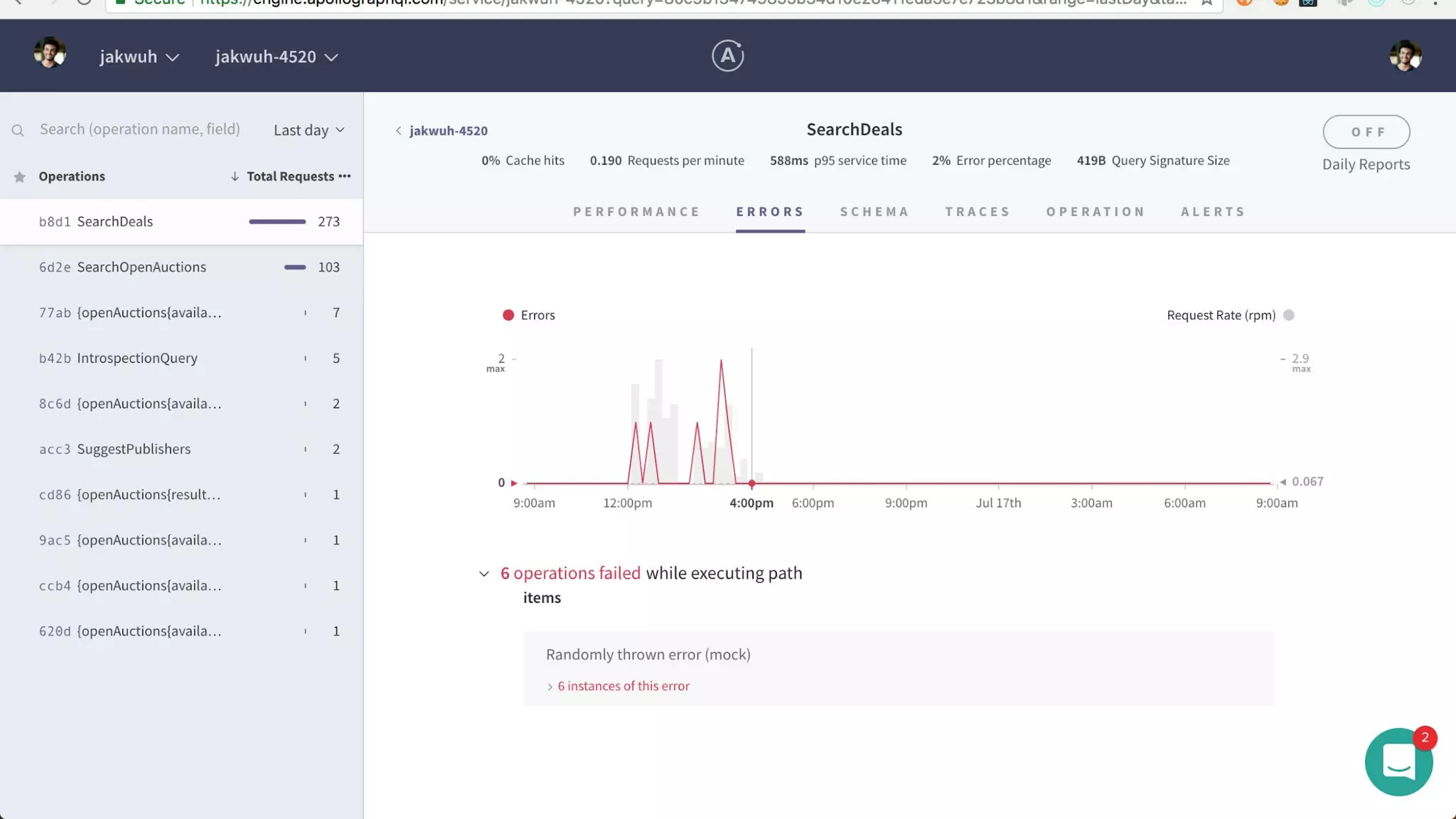Open the Last day time range dropdown

point(309,130)
